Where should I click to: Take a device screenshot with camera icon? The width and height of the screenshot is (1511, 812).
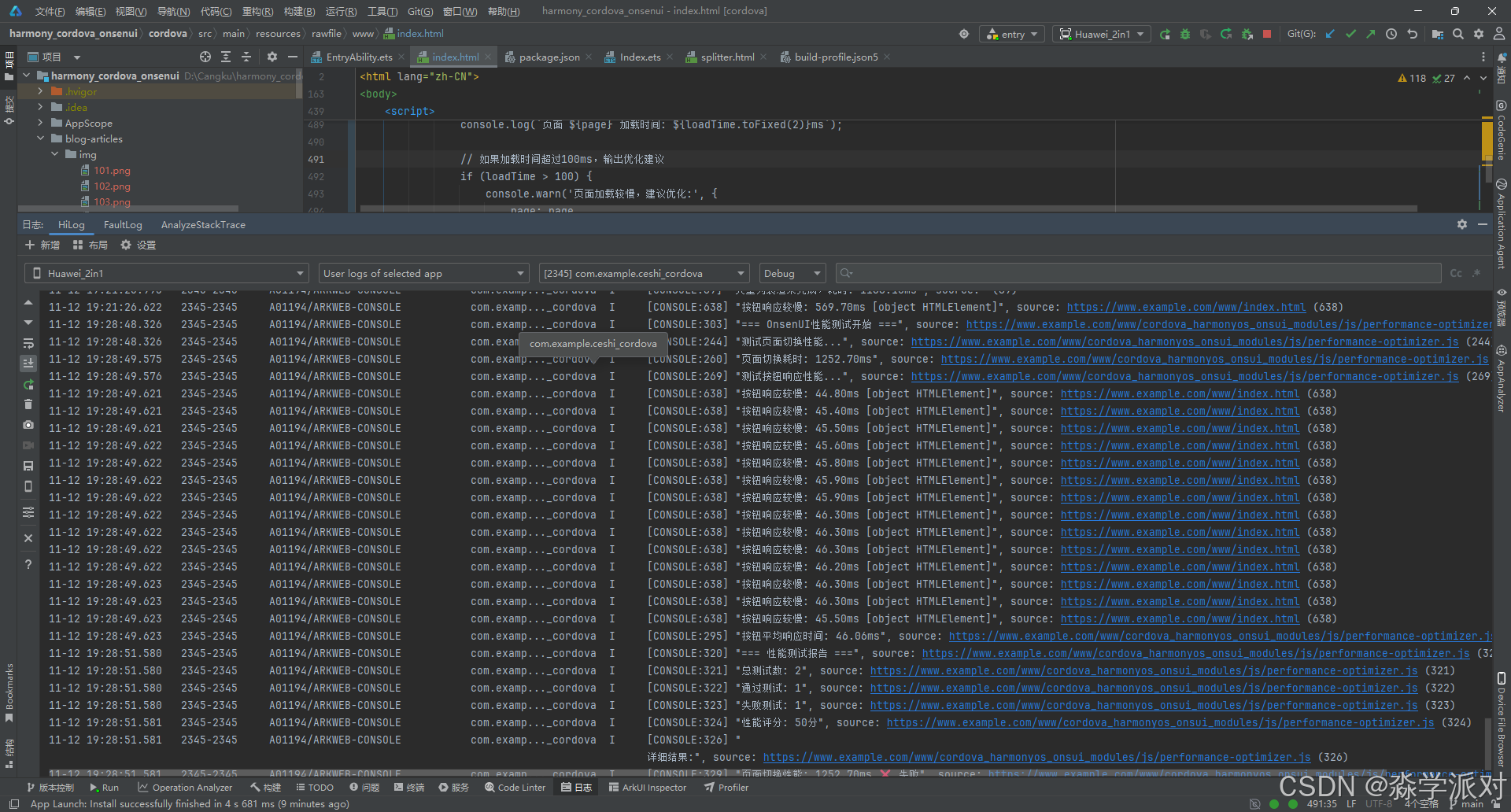28,425
